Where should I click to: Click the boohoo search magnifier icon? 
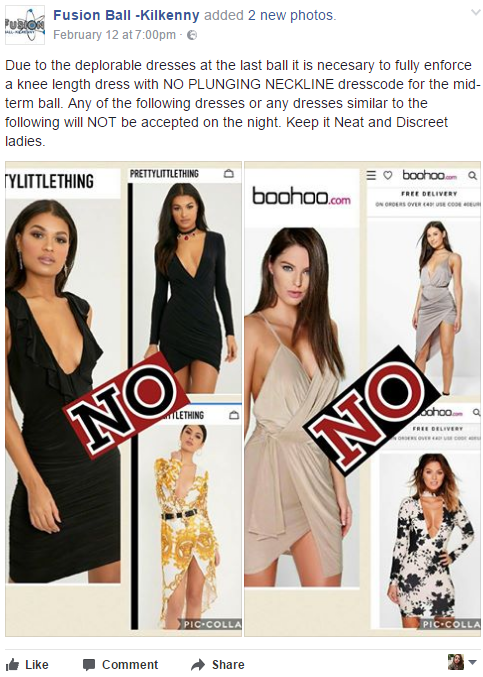[x=473, y=175]
